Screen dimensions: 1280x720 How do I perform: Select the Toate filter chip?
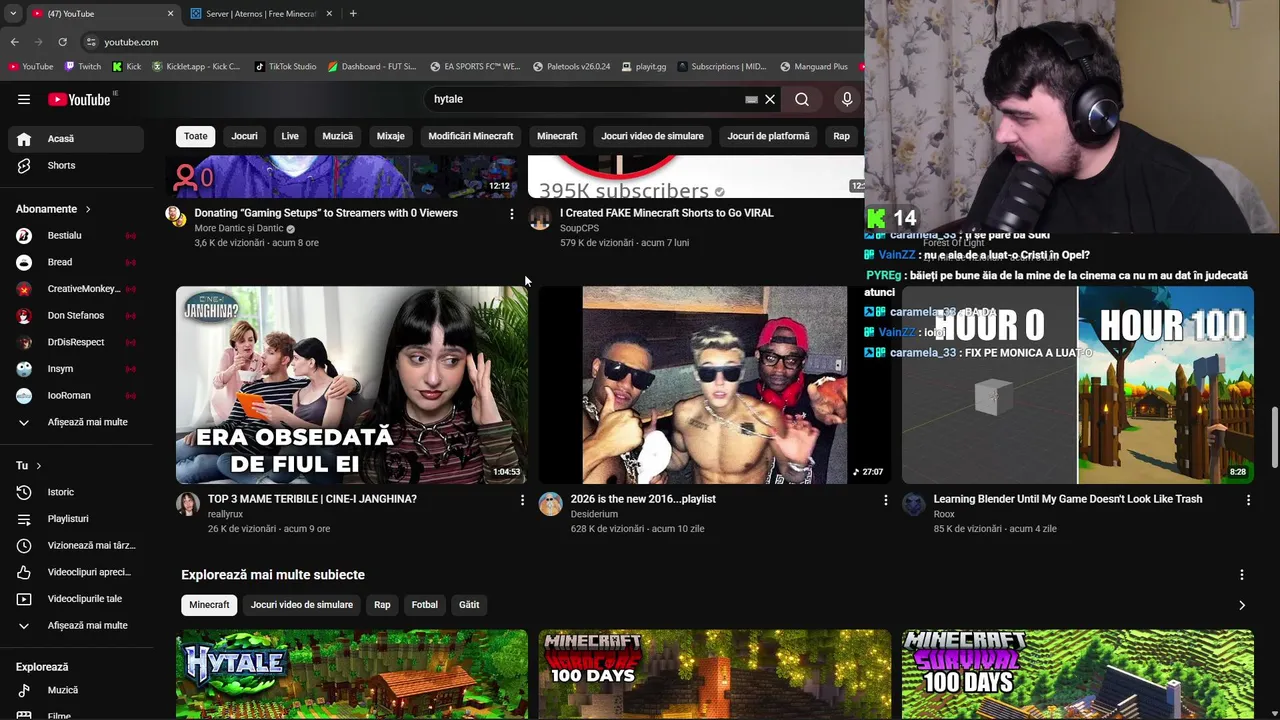(x=196, y=136)
